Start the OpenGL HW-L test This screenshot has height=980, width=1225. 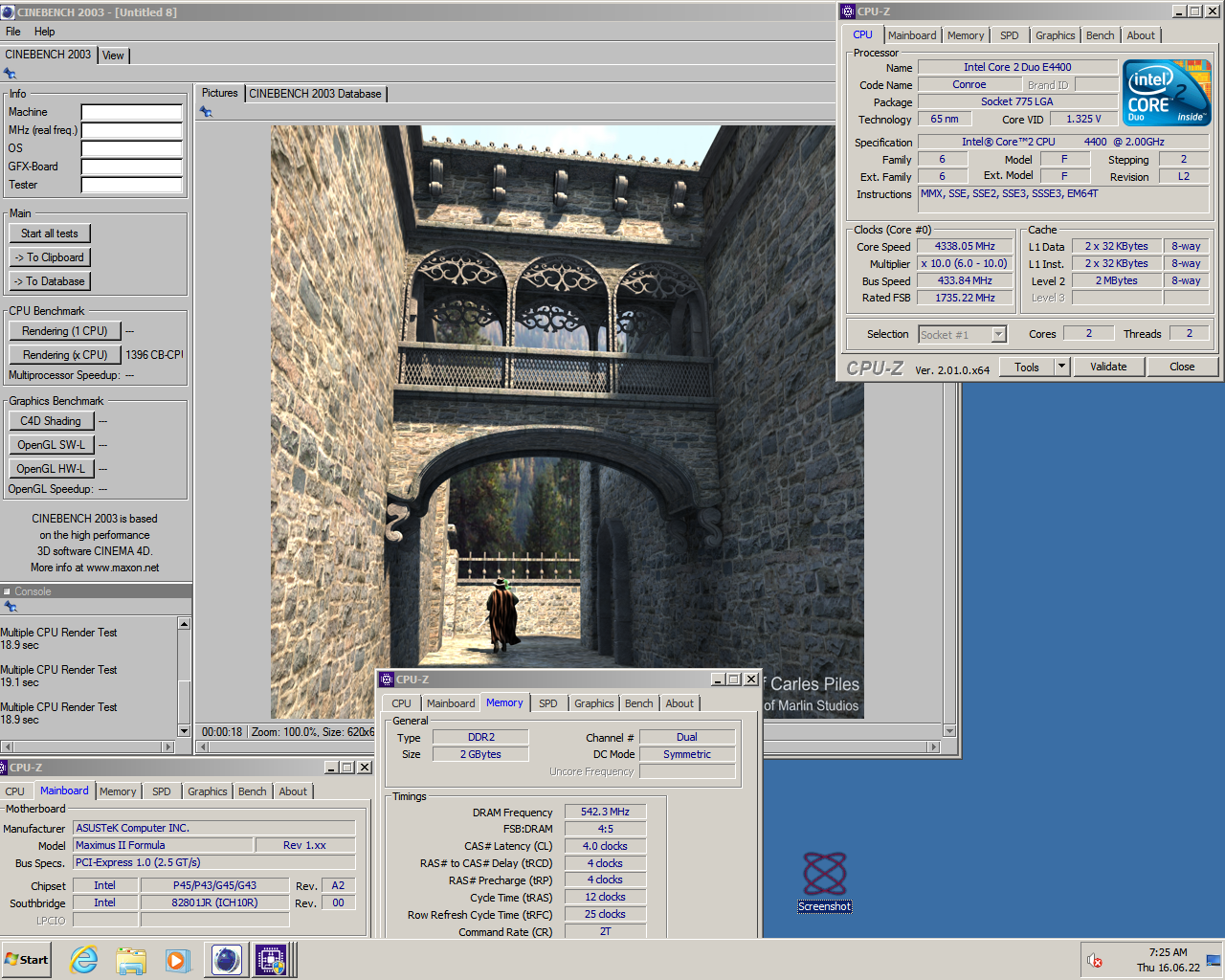[52, 469]
